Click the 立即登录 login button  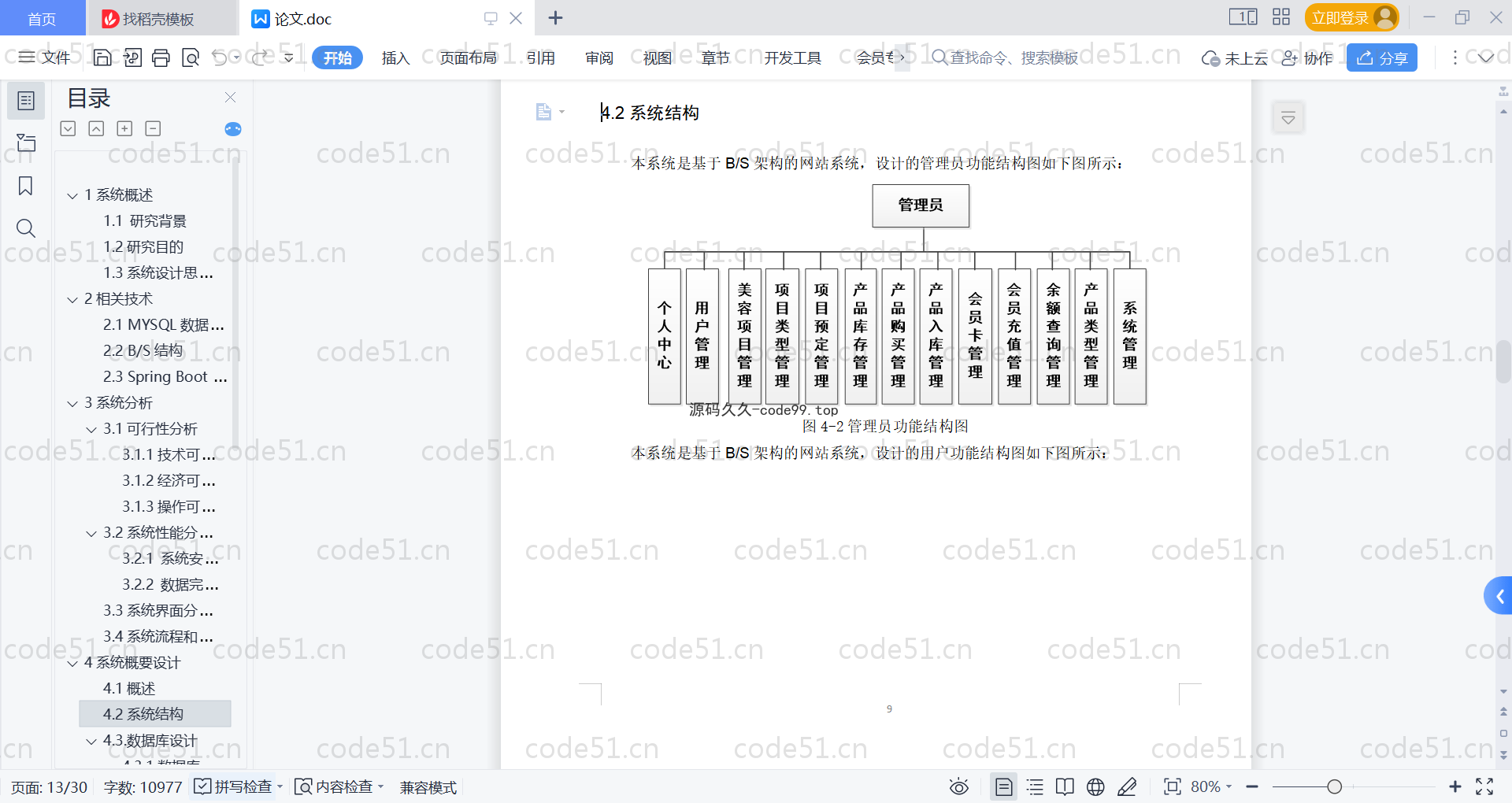click(x=1351, y=17)
